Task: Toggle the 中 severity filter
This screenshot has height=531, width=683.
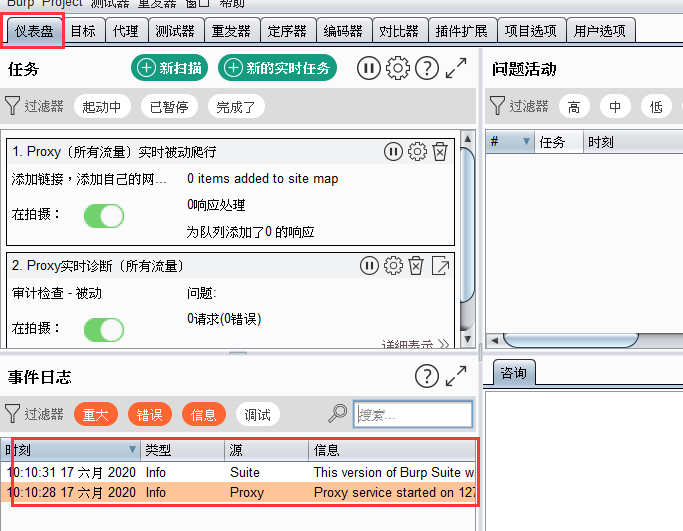Action: (x=615, y=106)
